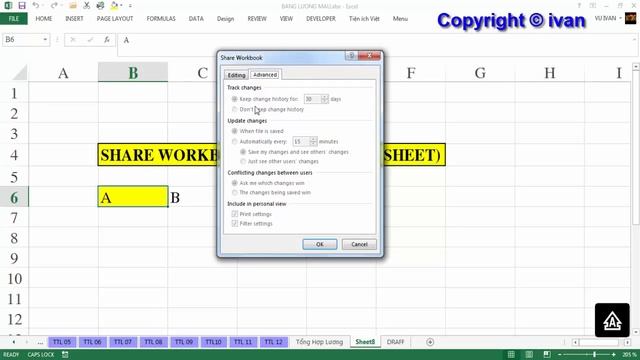Open the FILE ribbon tab

pos(14,19)
